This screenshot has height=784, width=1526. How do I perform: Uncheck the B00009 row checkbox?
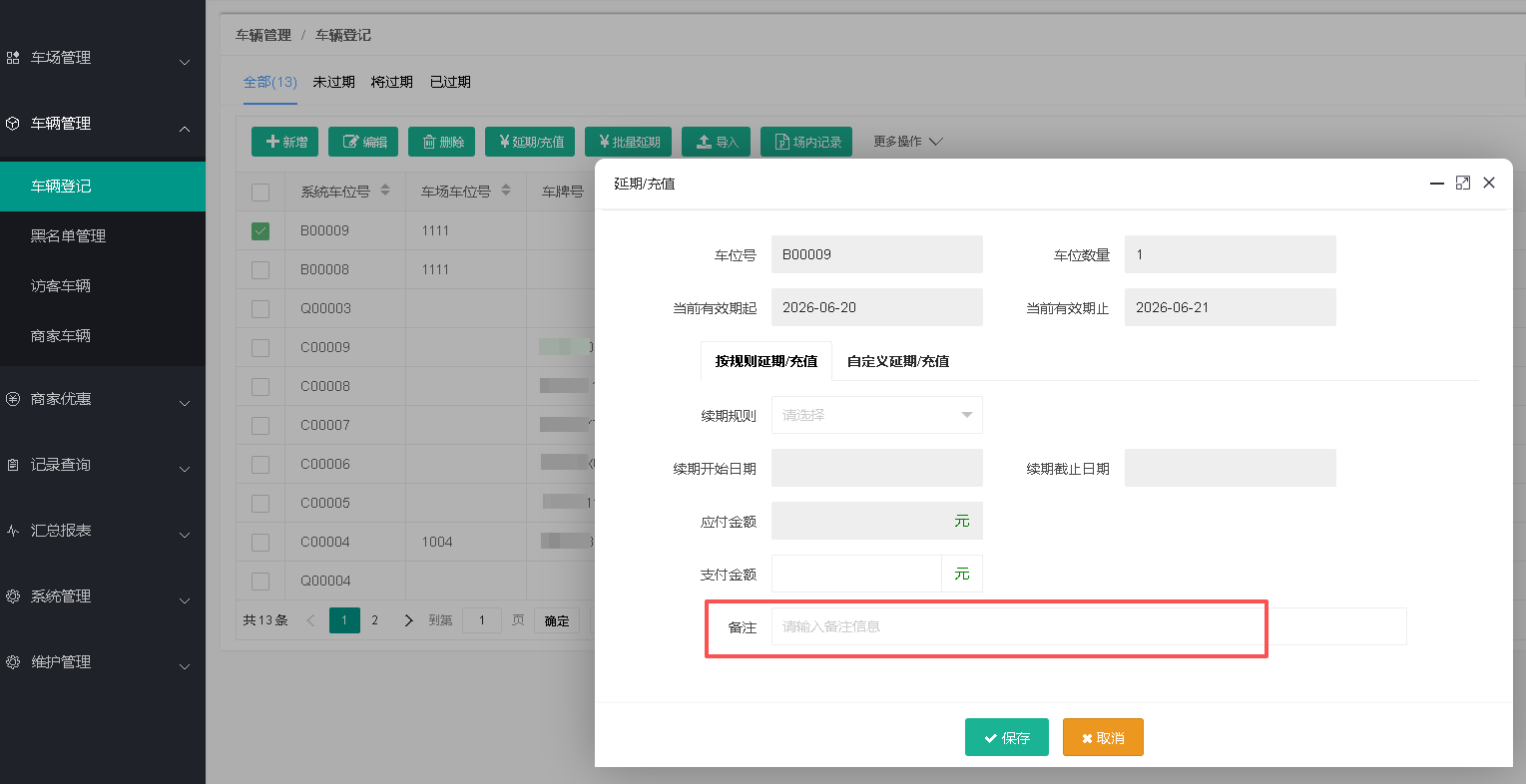(x=260, y=230)
